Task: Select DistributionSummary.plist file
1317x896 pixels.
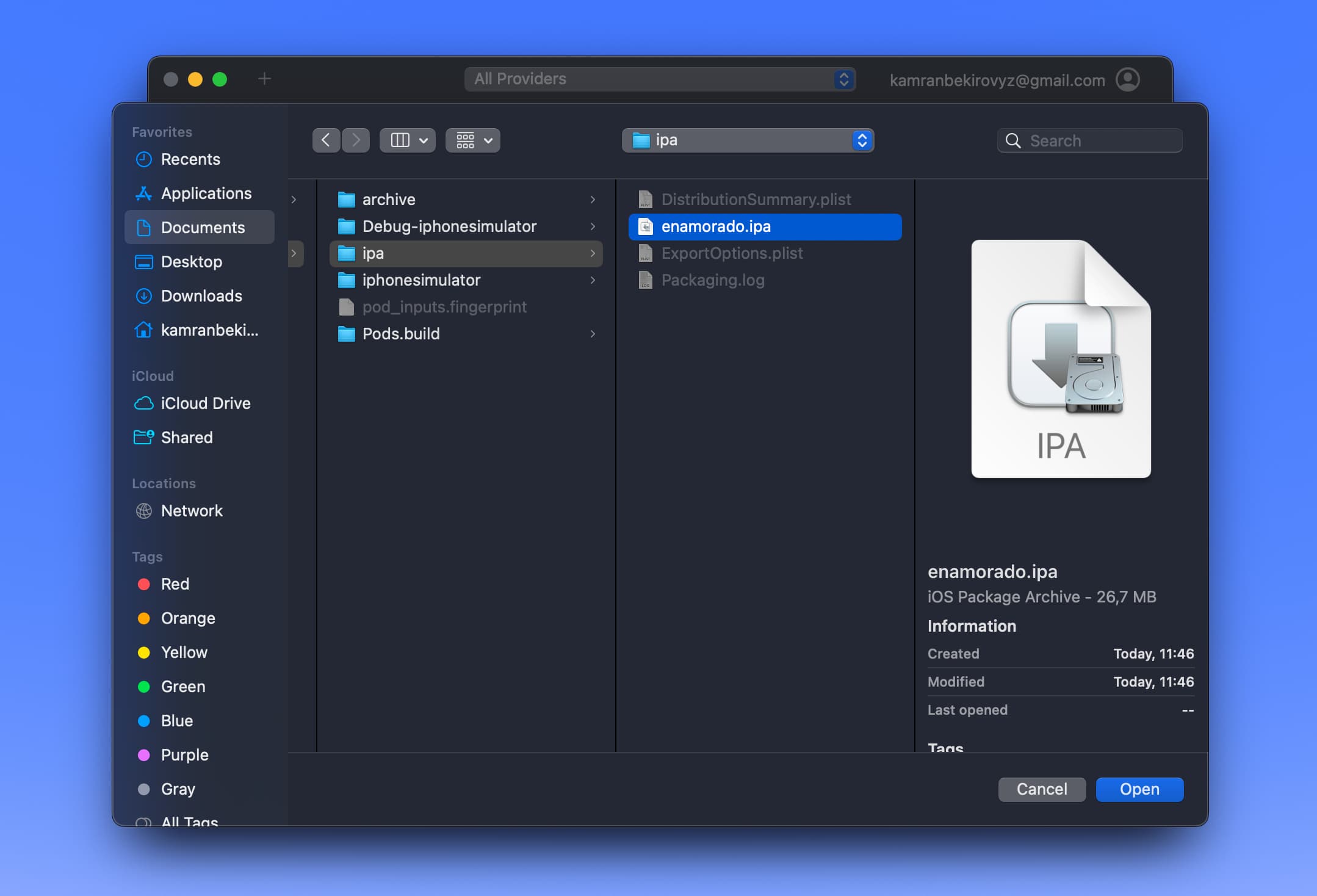Action: click(x=755, y=199)
